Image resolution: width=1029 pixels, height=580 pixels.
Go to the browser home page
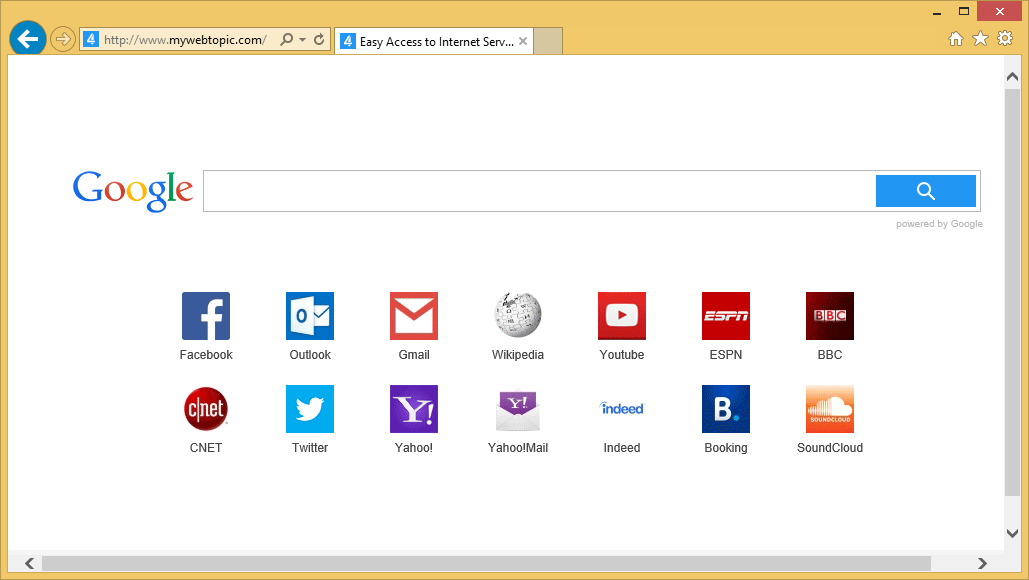click(x=956, y=38)
